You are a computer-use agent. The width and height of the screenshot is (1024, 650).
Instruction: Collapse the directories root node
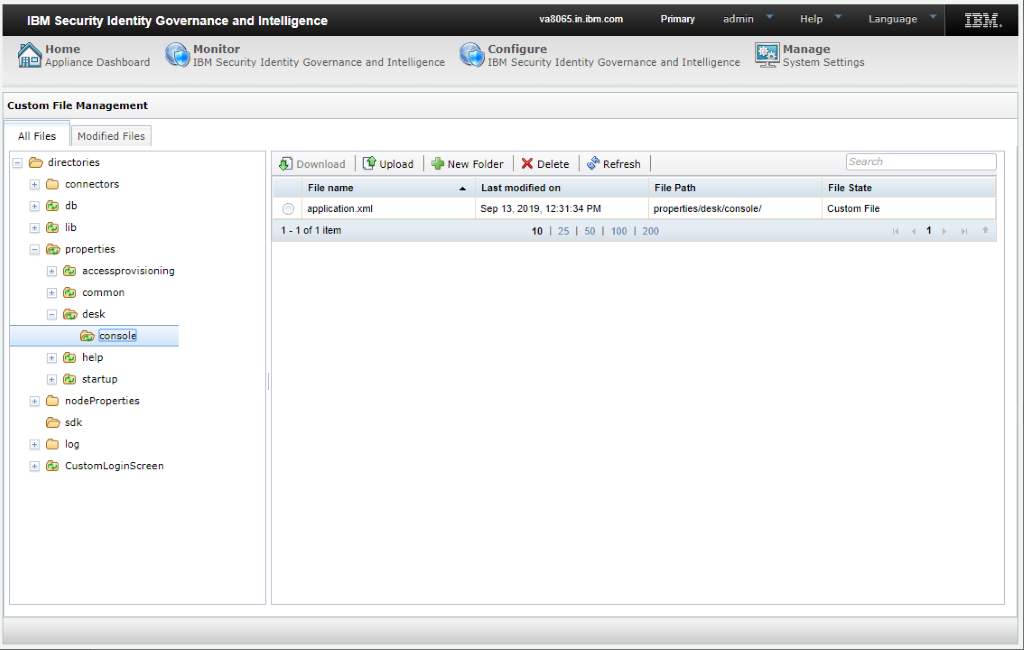18,163
